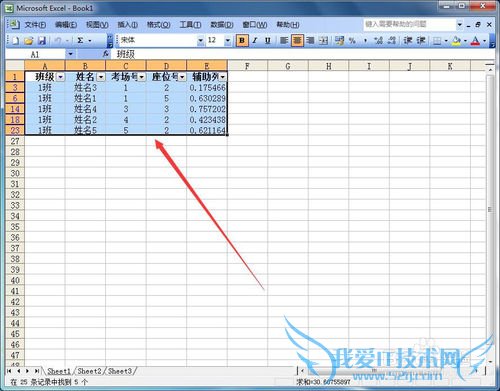The width and height of the screenshot is (500, 391).
Task: Open the 班级 column filter dropdown
Action: 60,77
